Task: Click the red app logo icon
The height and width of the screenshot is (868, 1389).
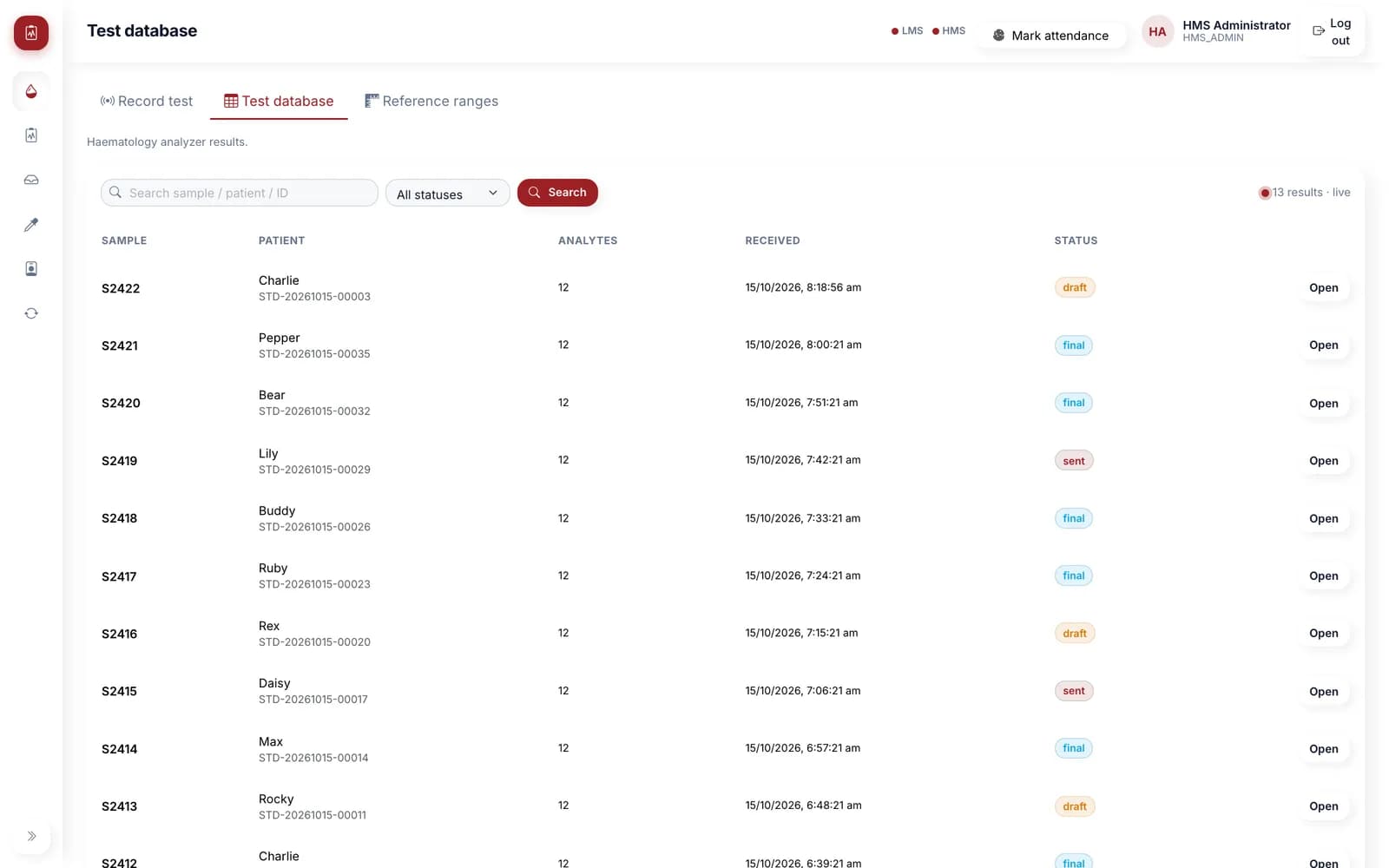Action: (x=31, y=33)
